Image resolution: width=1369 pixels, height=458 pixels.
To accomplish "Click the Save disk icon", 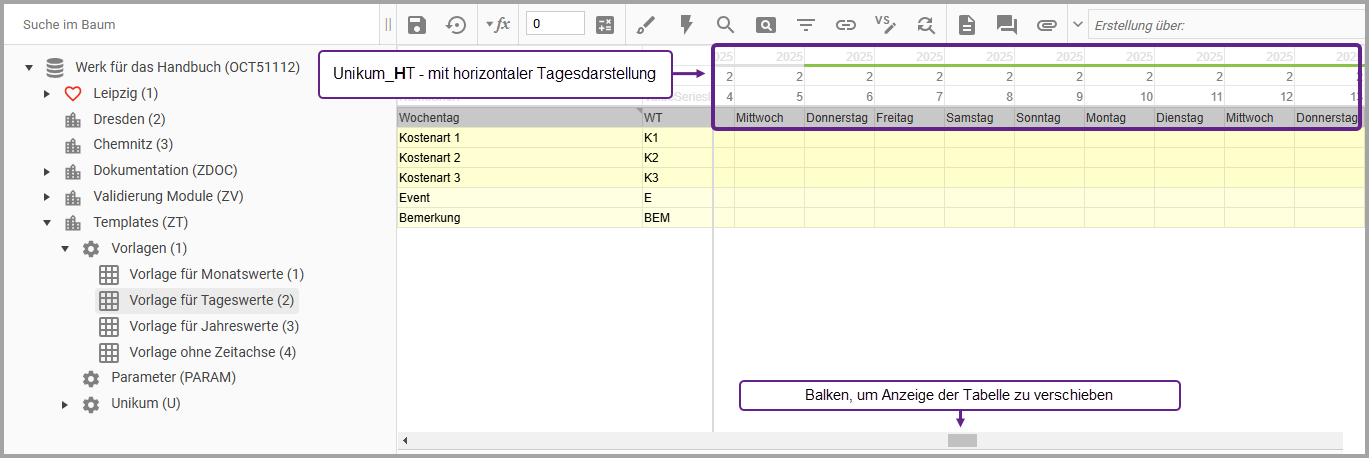I will [x=417, y=25].
